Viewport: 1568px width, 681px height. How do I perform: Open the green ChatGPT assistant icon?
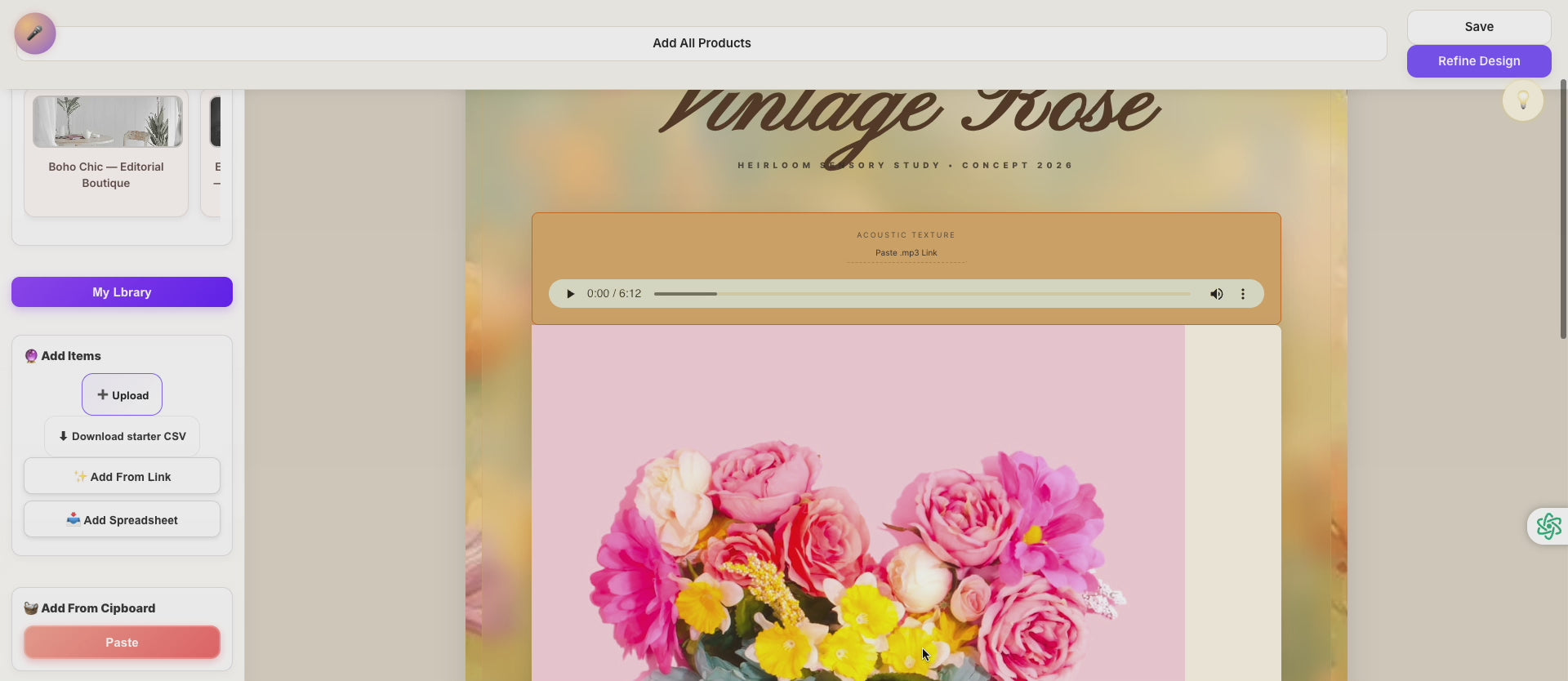[x=1548, y=527]
